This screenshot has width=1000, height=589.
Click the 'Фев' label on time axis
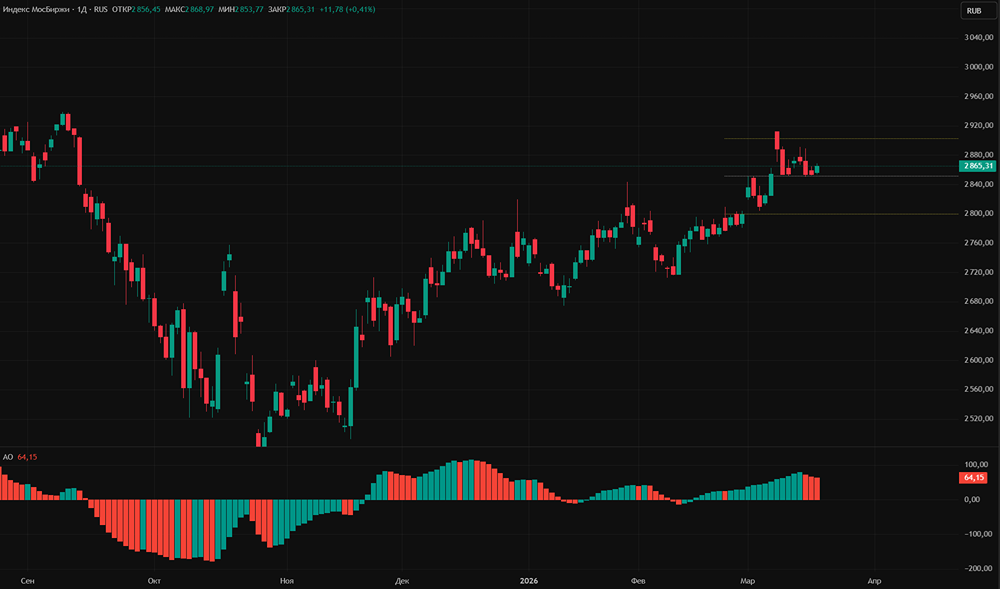coord(638,581)
